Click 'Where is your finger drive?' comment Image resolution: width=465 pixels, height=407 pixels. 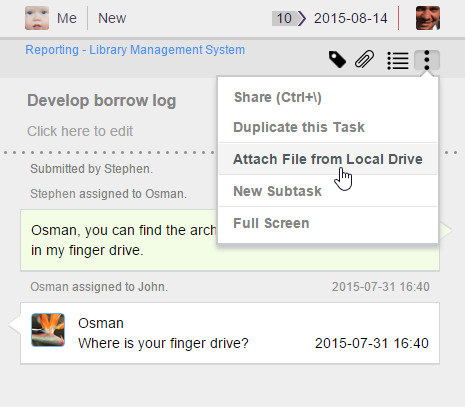[163, 343]
